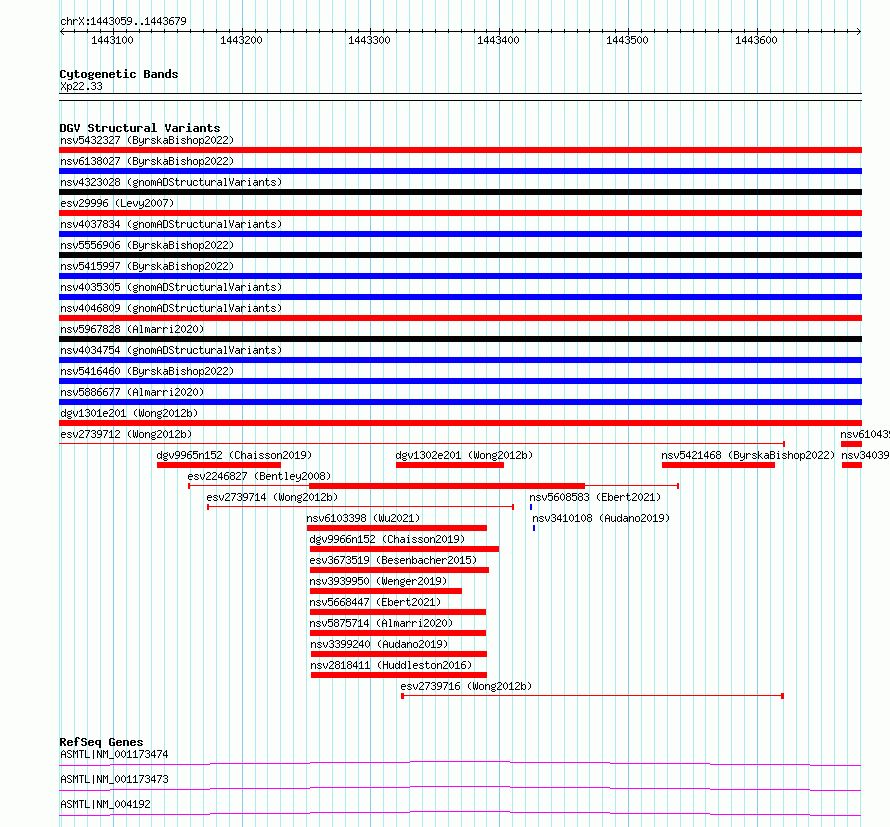
Task: Click the left arrow of the ruler
Action: pyautogui.click(x=62, y=32)
